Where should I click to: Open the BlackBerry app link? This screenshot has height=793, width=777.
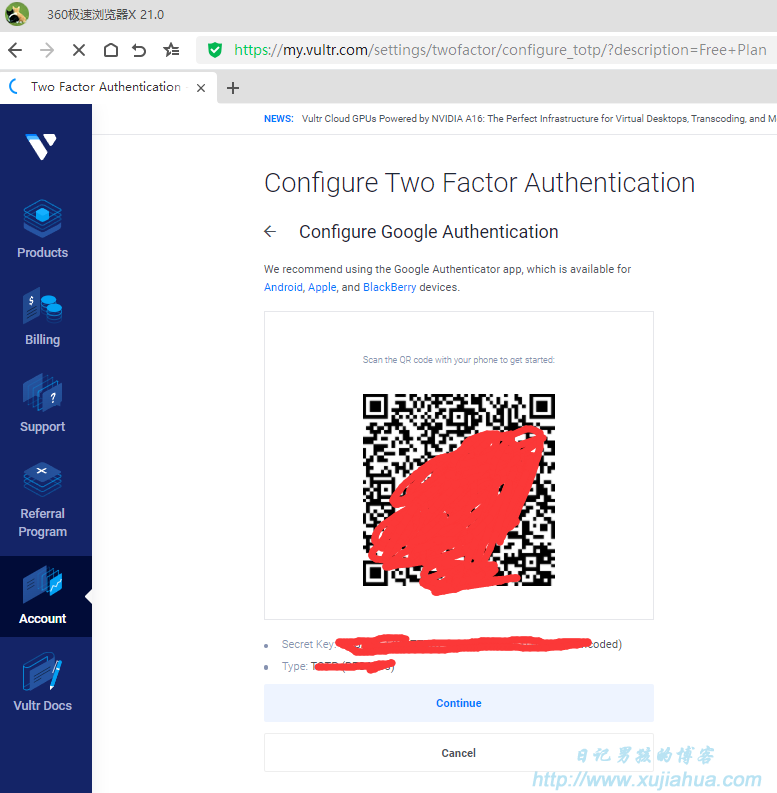click(x=390, y=287)
